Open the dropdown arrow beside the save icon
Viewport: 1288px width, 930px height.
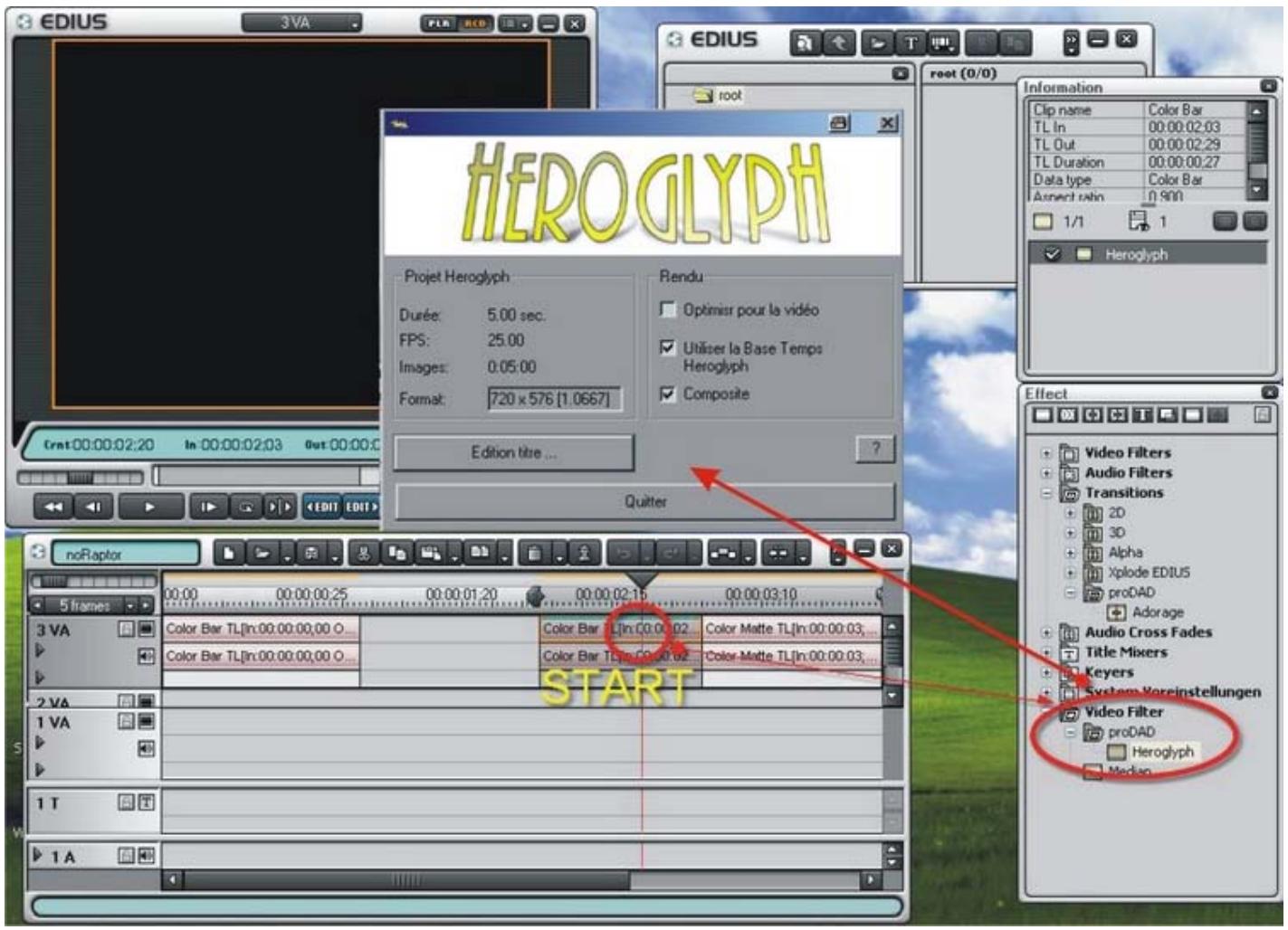pos(335,553)
